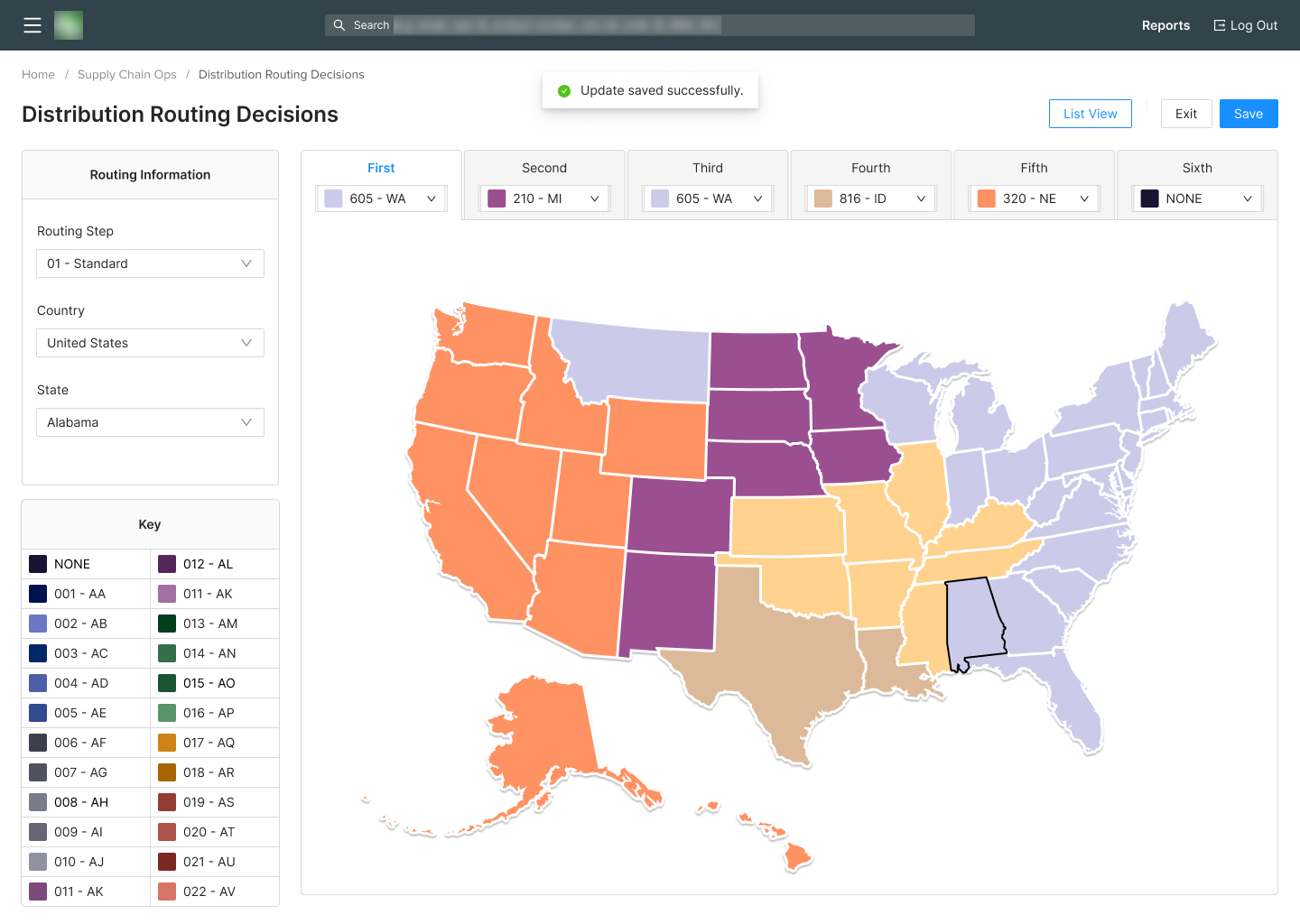Open the Country dropdown
Image resolution: width=1300 pixels, height=924 pixels.
pyautogui.click(x=150, y=343)
